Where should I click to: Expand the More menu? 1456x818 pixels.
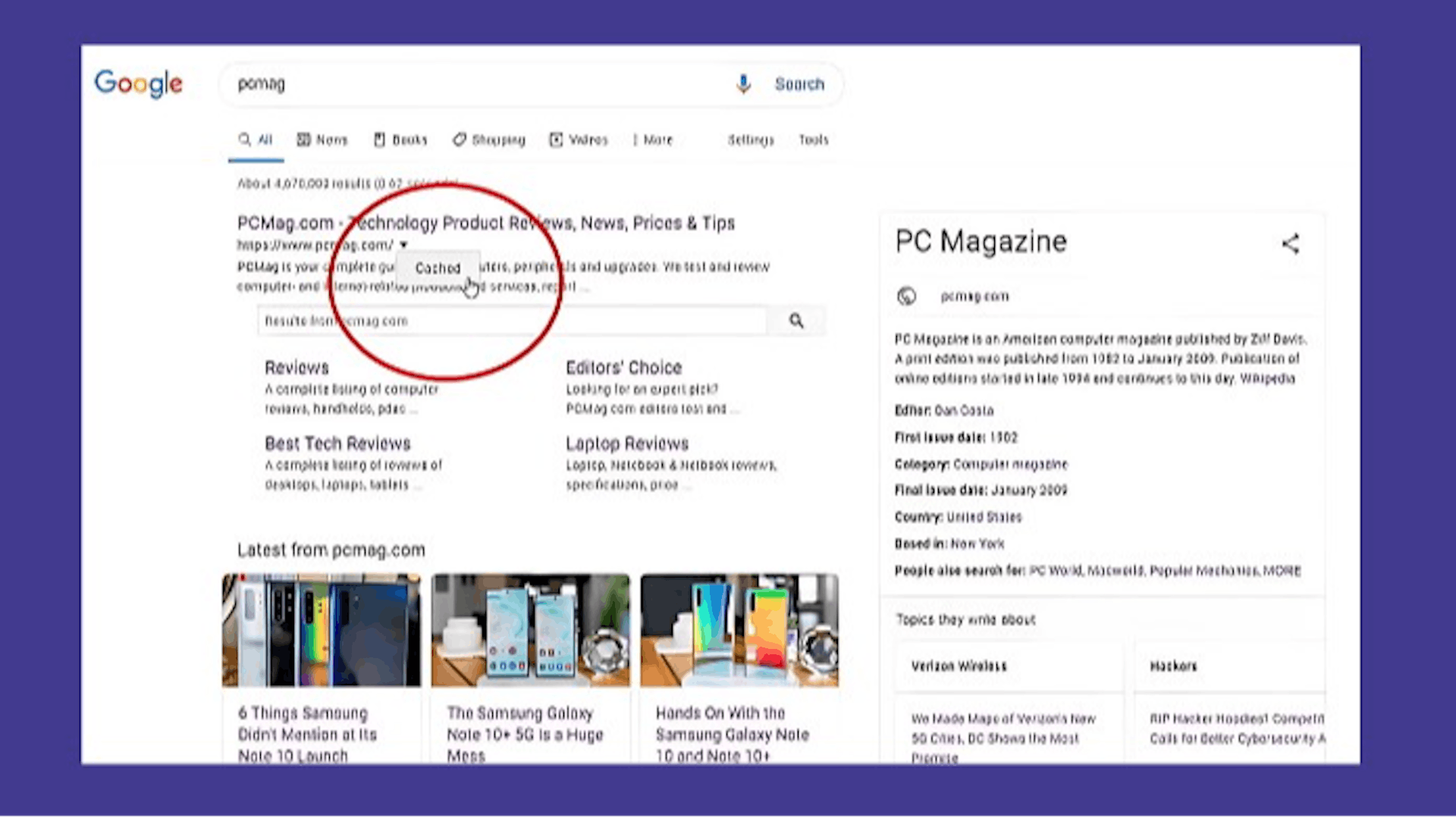[x=653, y=140]
